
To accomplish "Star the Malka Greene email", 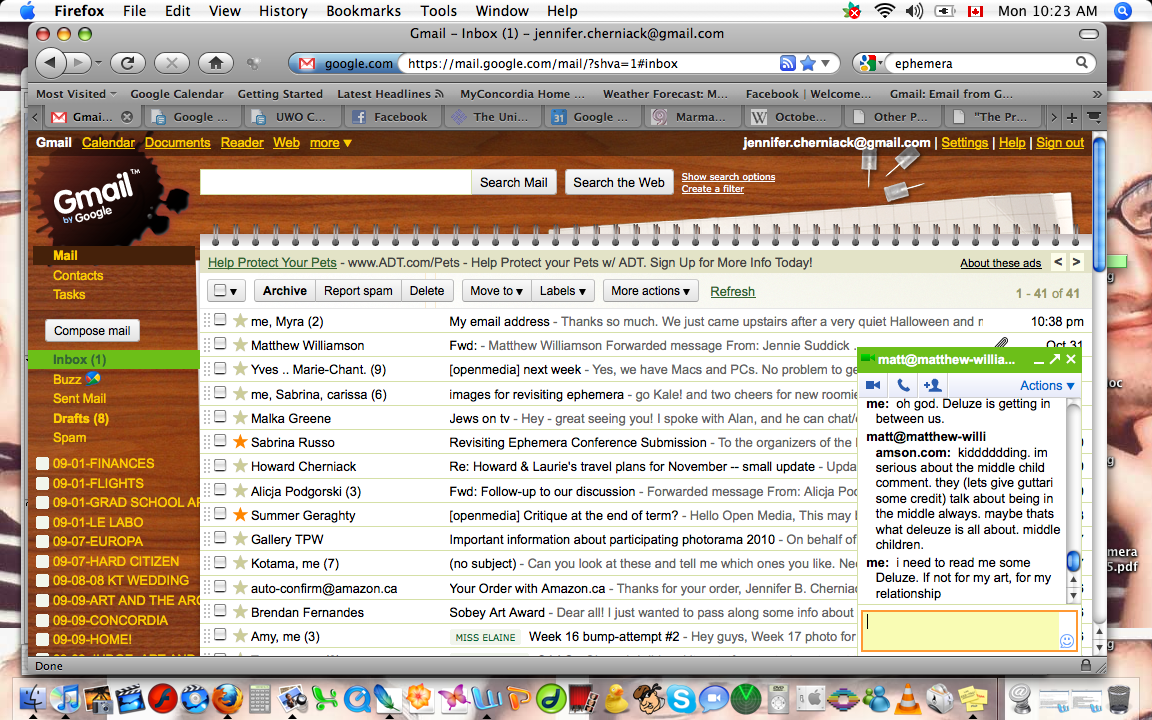I will [240, 417].
